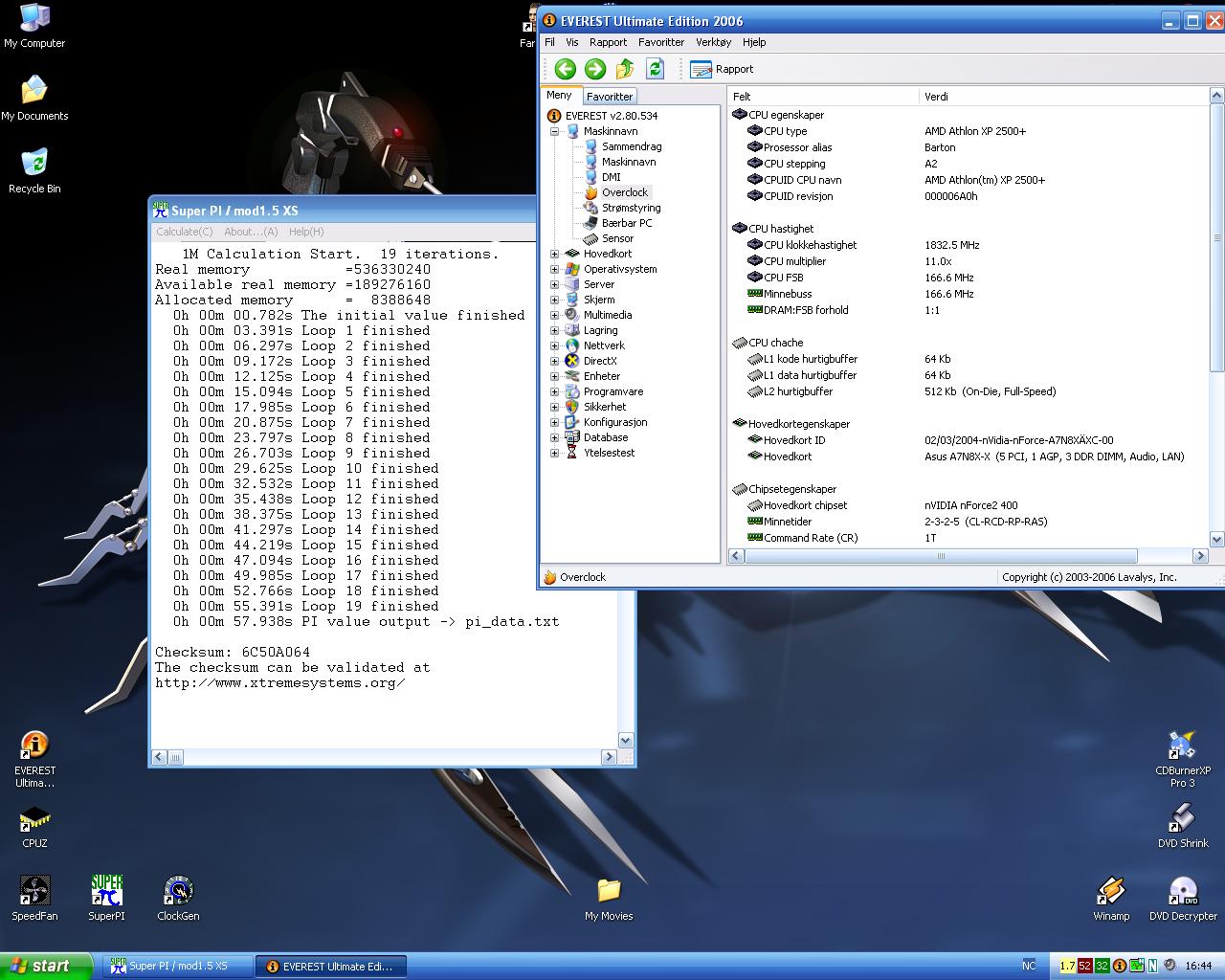Click the ClockGen desktop icon
This screenshot has width=1225, height=980.
pyautogui.click(x=178, y=898)
